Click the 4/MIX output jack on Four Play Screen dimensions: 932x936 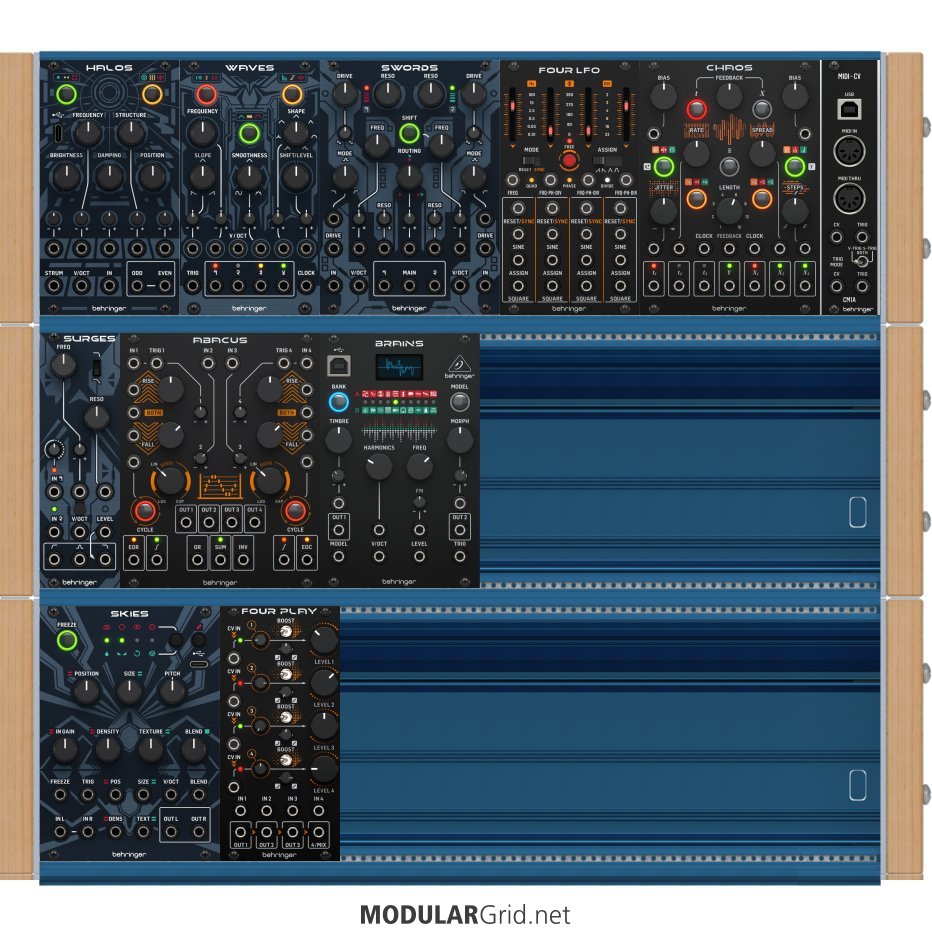click(318, 832)
